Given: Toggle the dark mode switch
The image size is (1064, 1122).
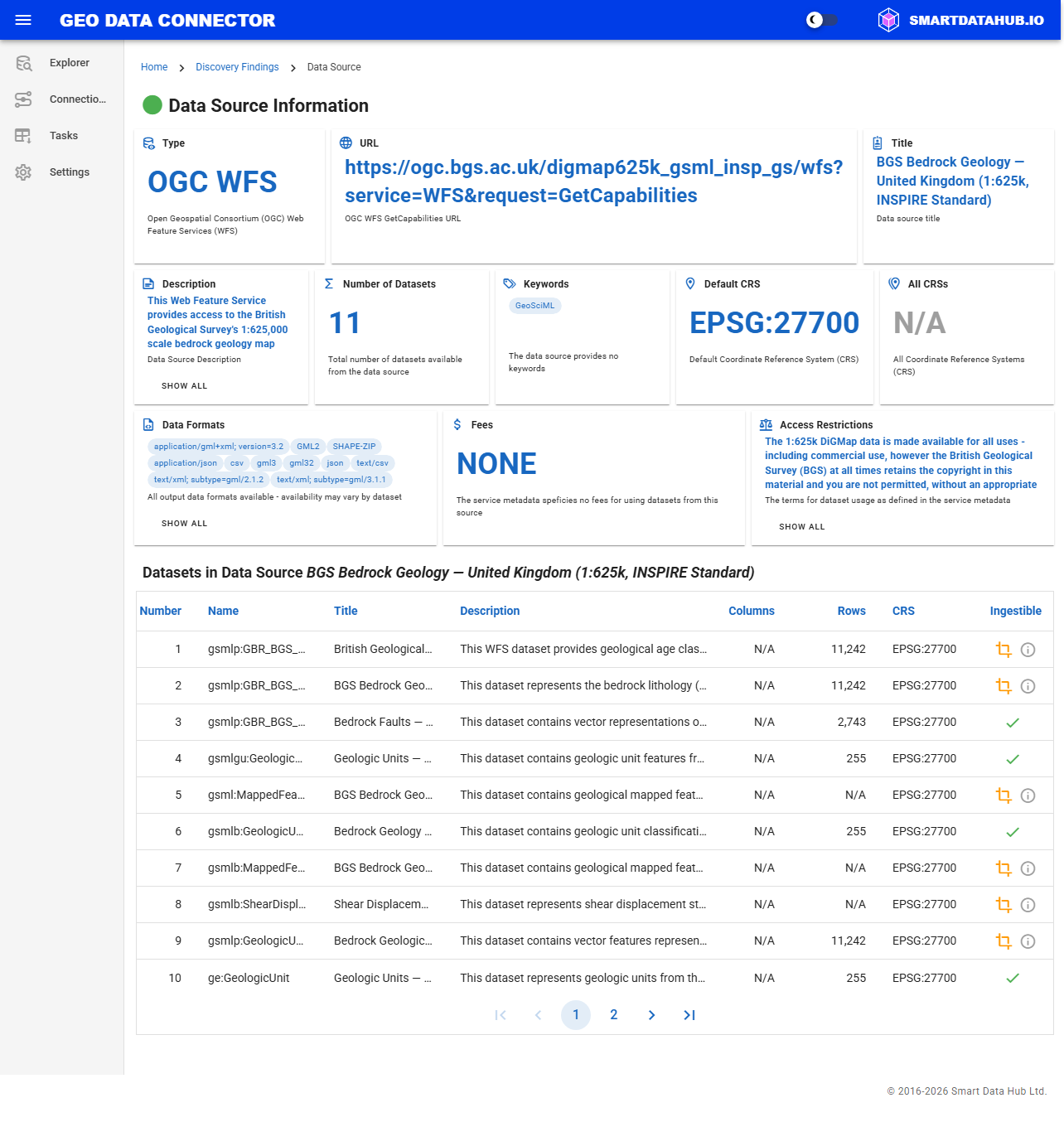Looking at the screenshot, I should point(822,20).
